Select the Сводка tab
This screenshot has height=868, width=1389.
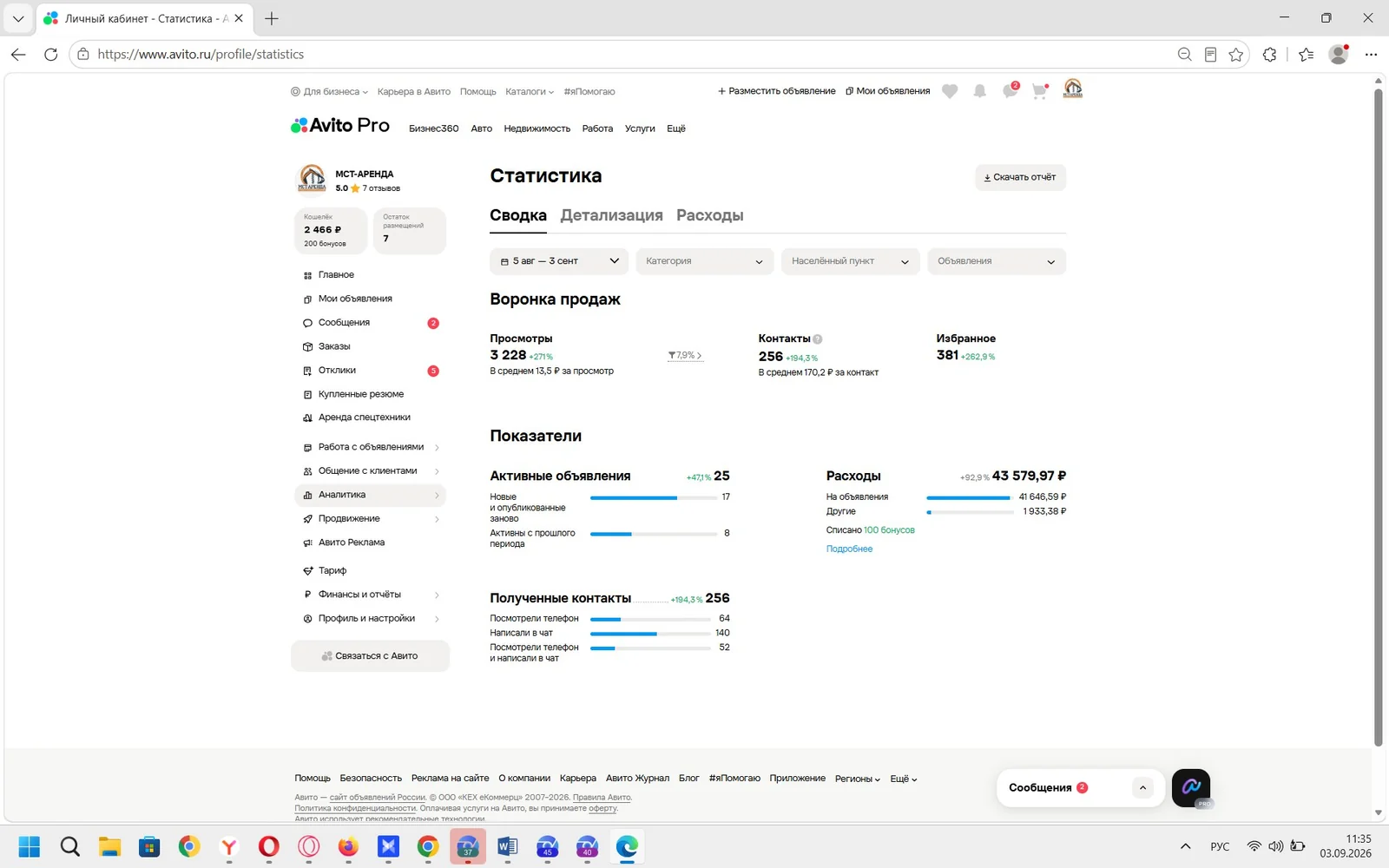pyautogui.click(x=518, y=215)
